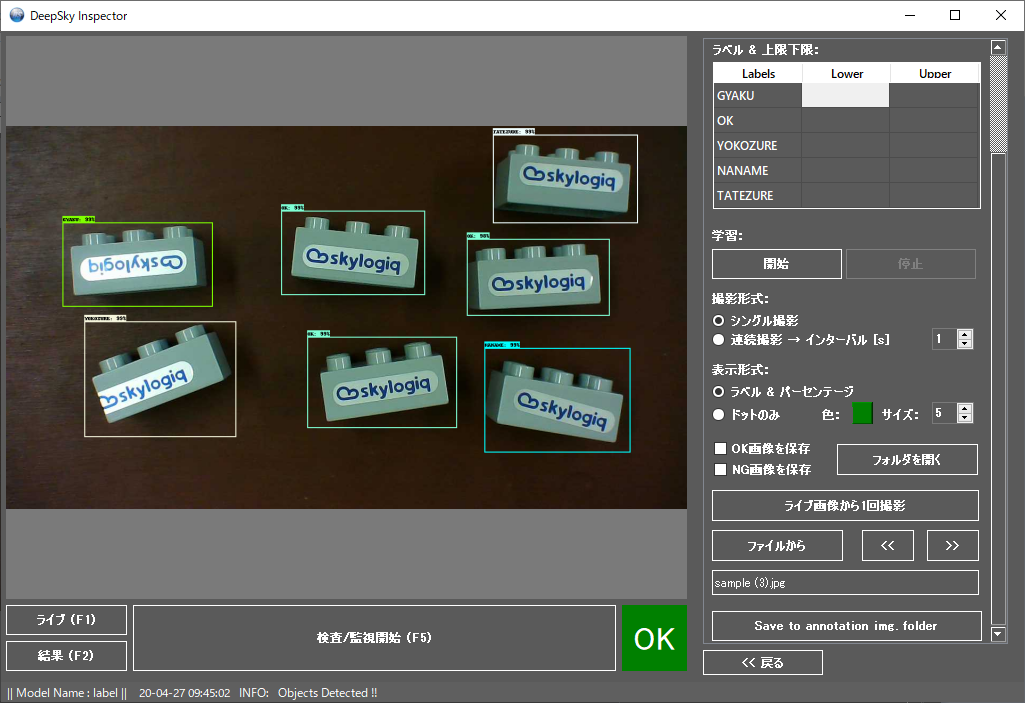Click the 停止 training stop button
This screenshot has height=703, width=1025.
pos(911,264)
